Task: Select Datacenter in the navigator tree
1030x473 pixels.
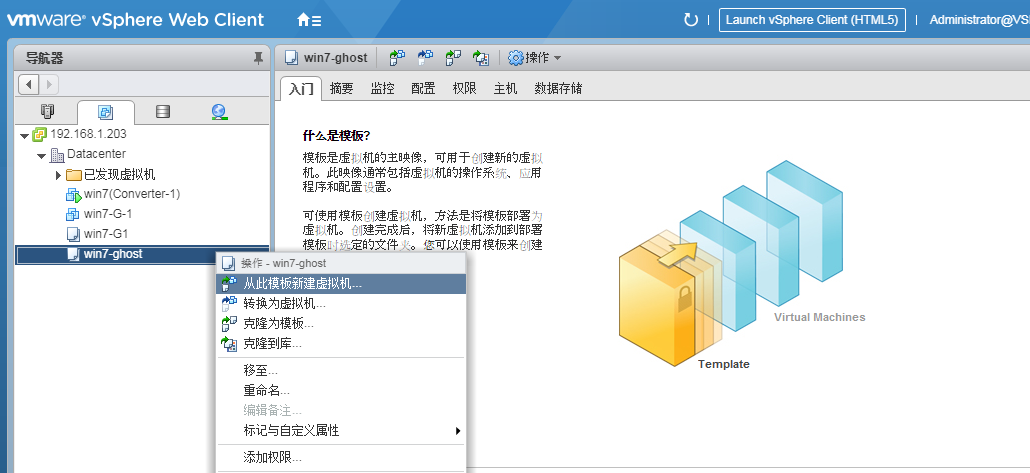Action: [96, 154]
